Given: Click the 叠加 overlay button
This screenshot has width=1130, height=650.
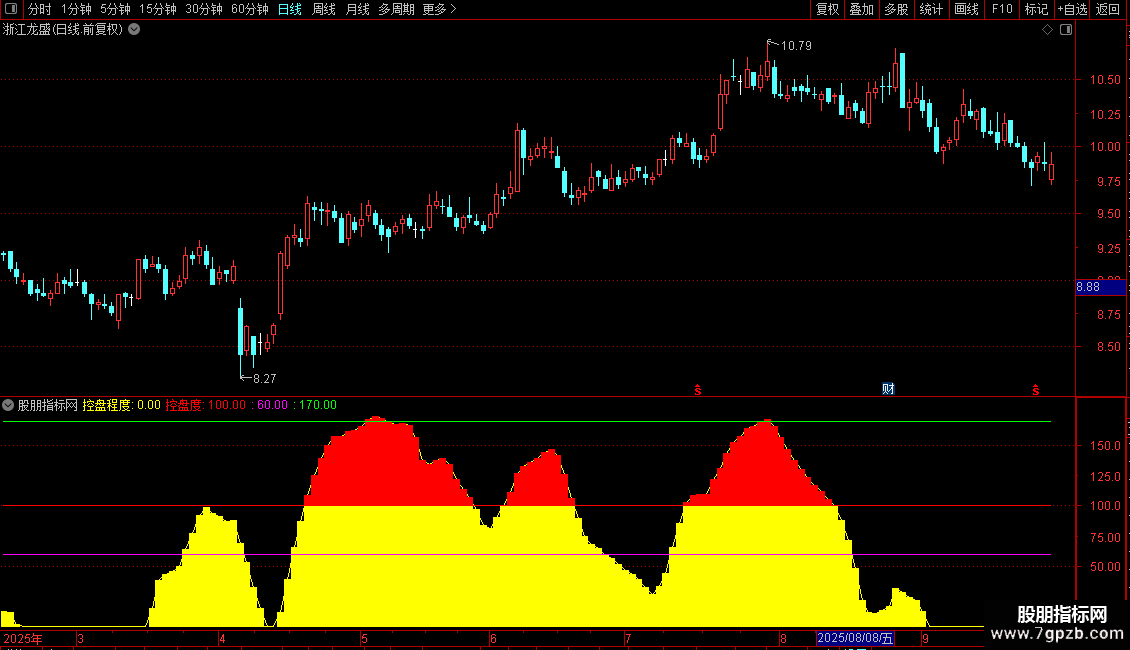Looking at the screenshot, I should 861,9.
